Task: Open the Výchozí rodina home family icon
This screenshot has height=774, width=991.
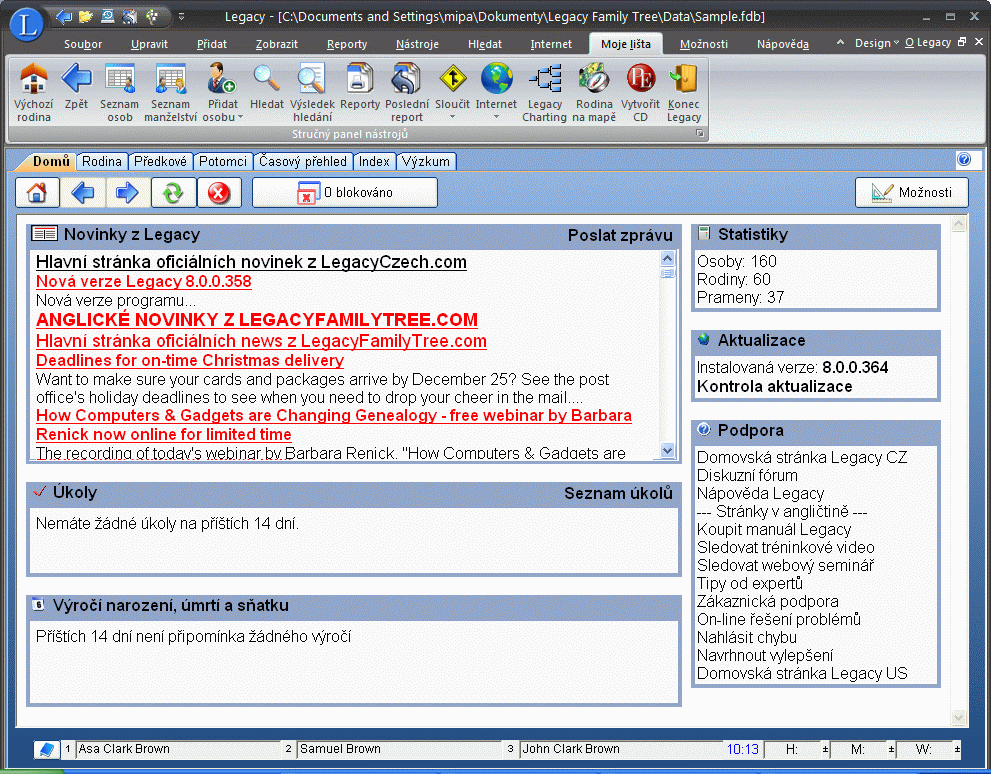Action: click(33, 92)
